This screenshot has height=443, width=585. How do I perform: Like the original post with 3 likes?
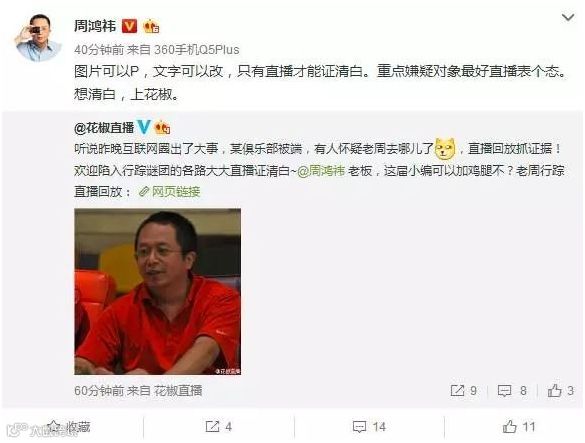pos(560,391)
